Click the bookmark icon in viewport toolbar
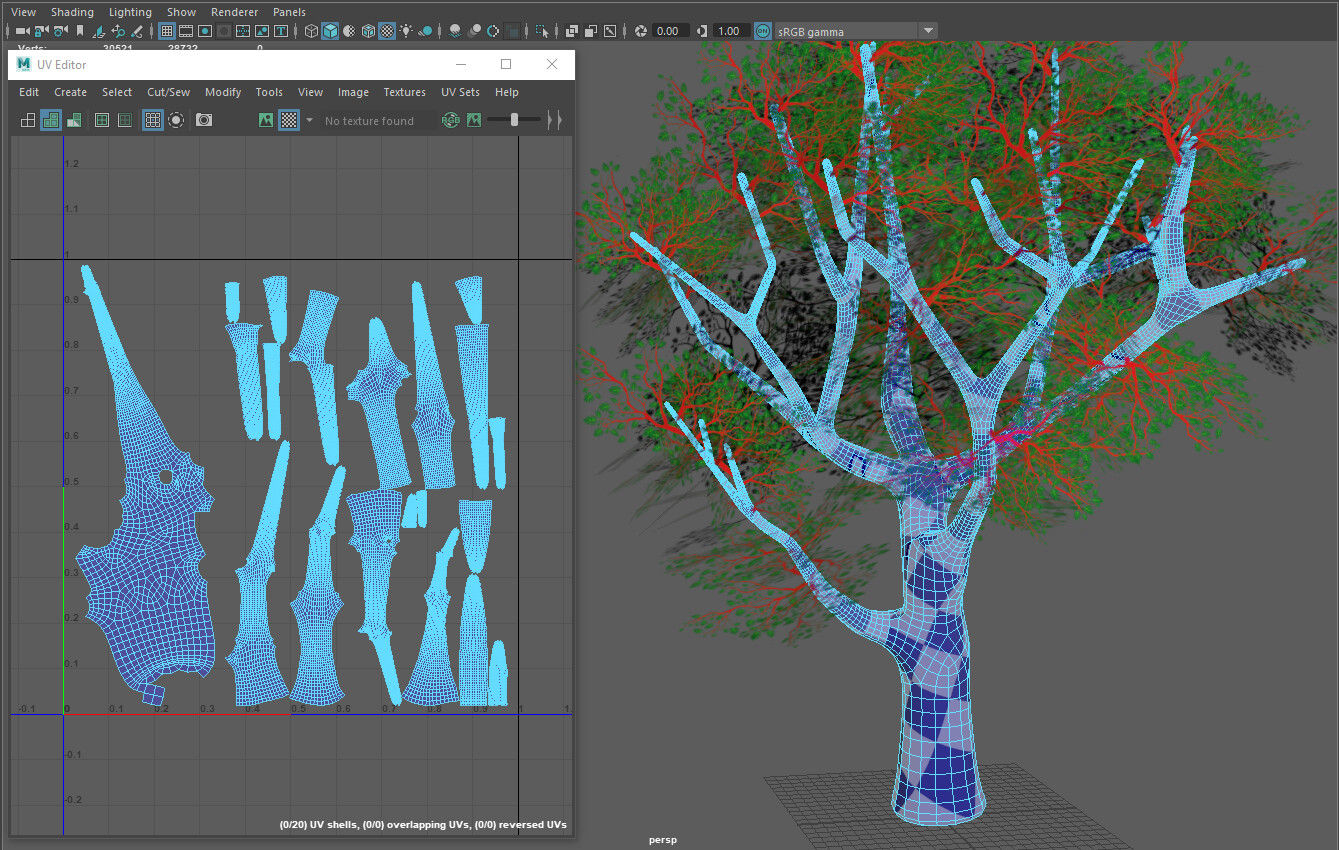Screen dimensions: 1339x850 coord(81,31)
